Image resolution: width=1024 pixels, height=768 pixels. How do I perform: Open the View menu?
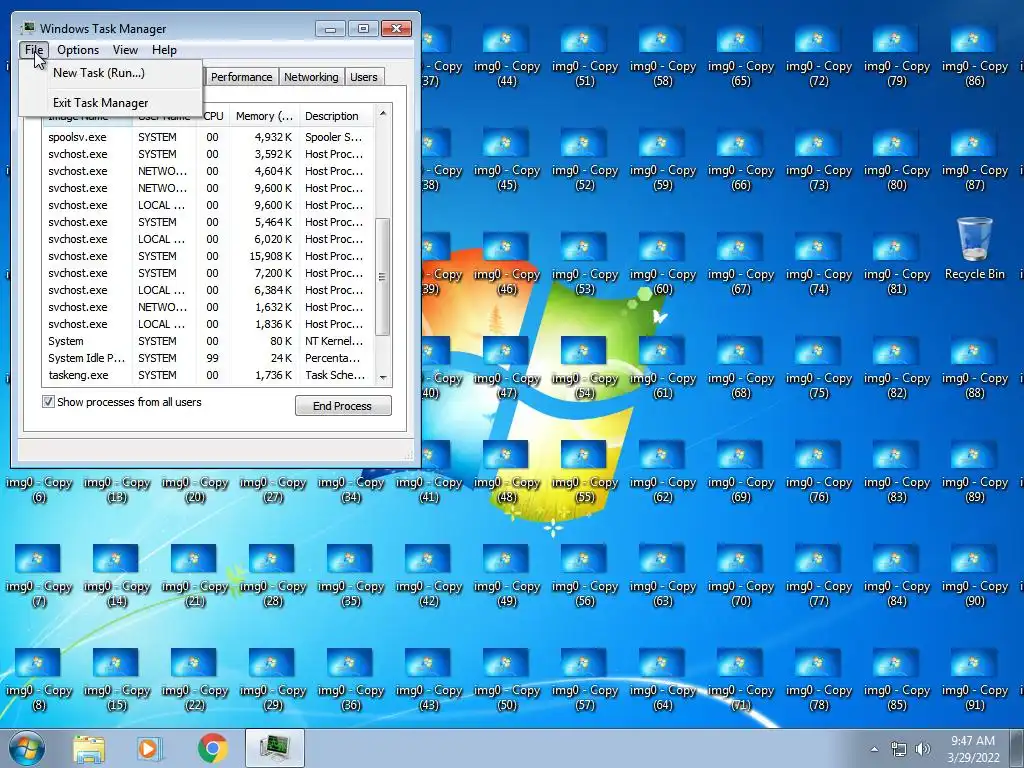pyautogui.click(x=125, y=50)
